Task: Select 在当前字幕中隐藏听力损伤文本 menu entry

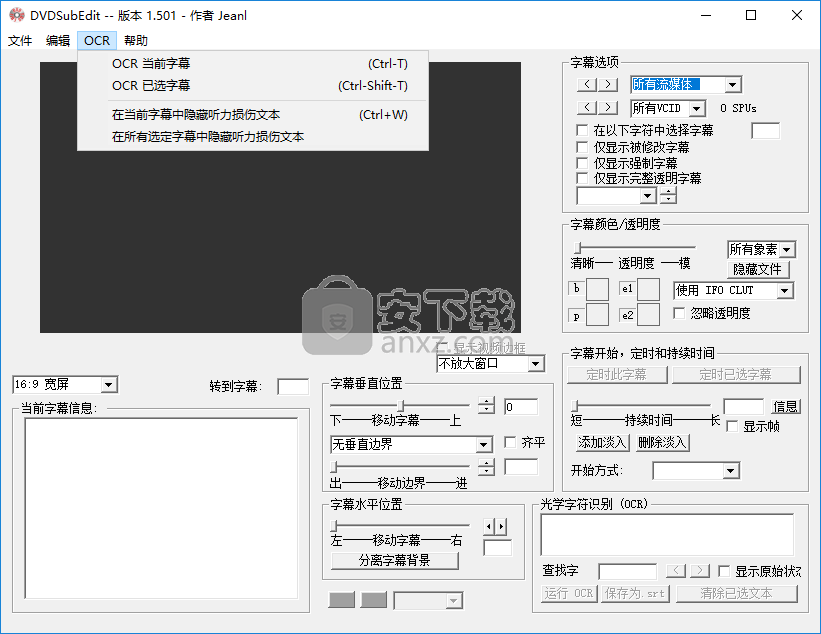Action: pos(253,115)
